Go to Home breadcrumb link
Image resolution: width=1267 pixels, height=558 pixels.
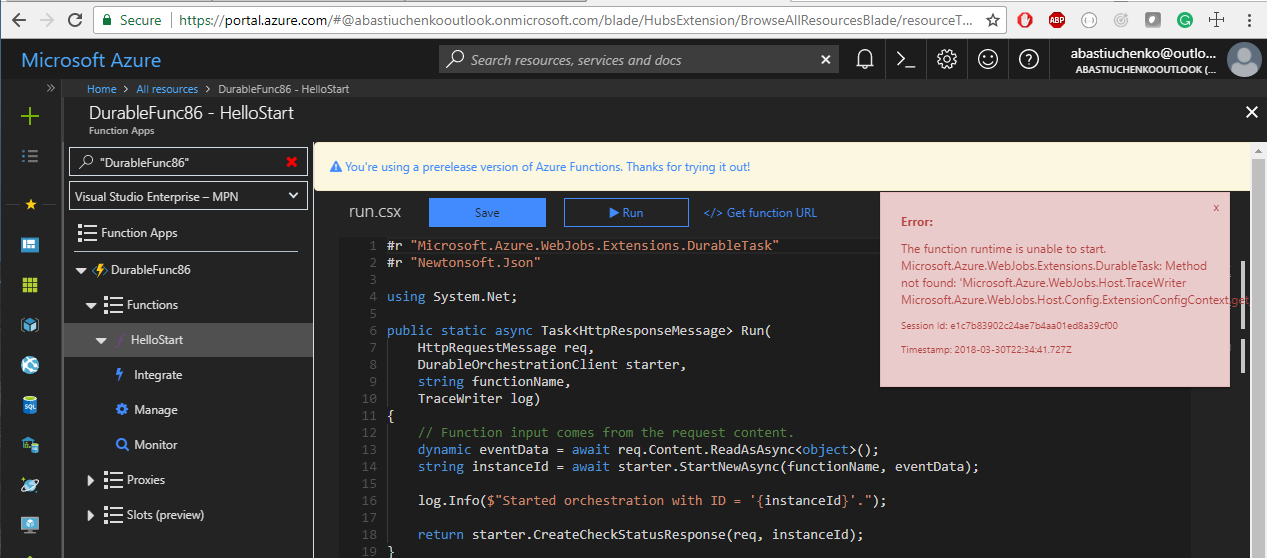(102, 89)
